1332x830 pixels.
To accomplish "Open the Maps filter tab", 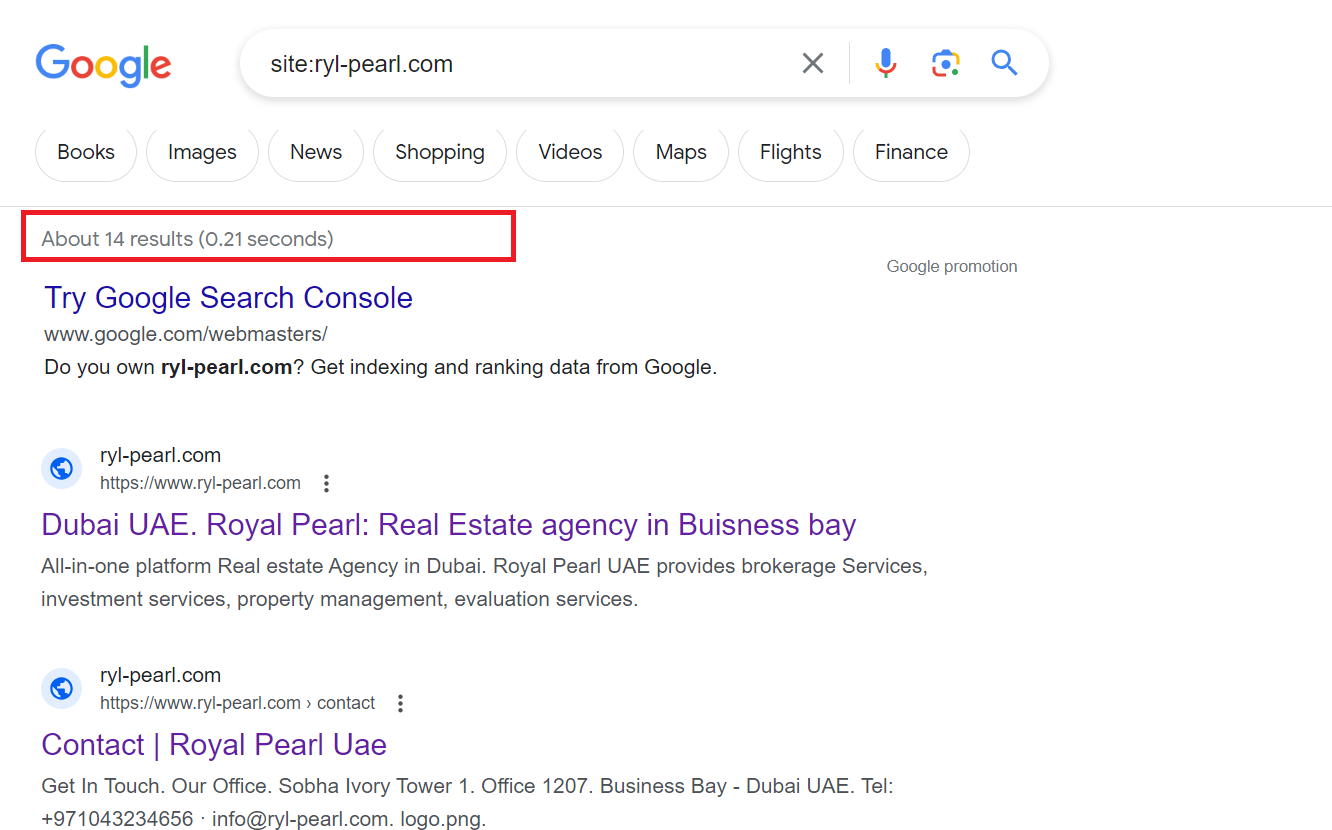I will point(681,152).
